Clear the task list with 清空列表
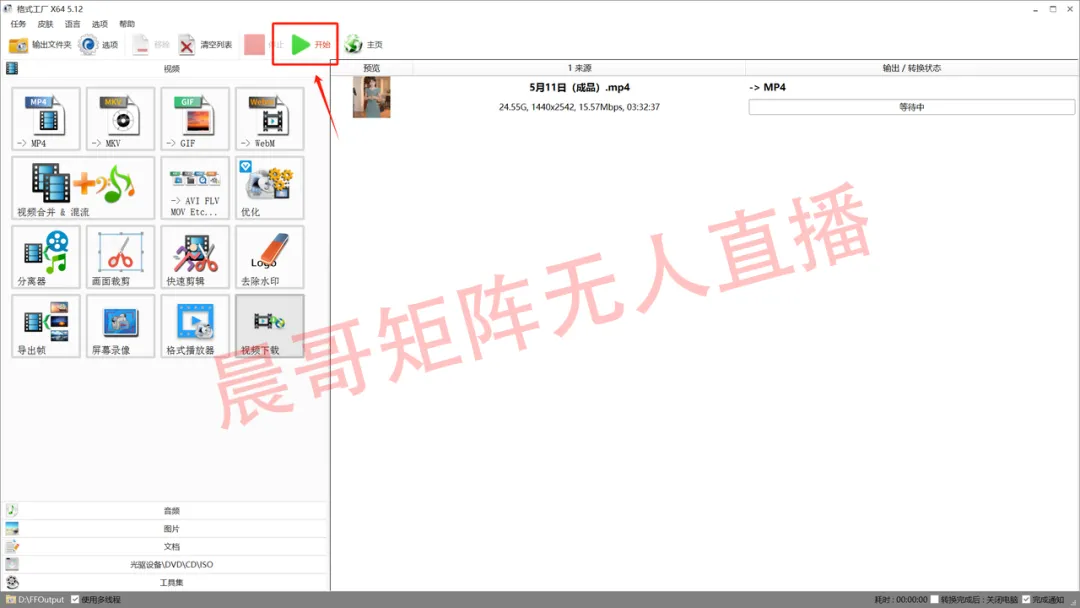Image resolution: width=1080 pixels, height=608 pixels. 205,45
